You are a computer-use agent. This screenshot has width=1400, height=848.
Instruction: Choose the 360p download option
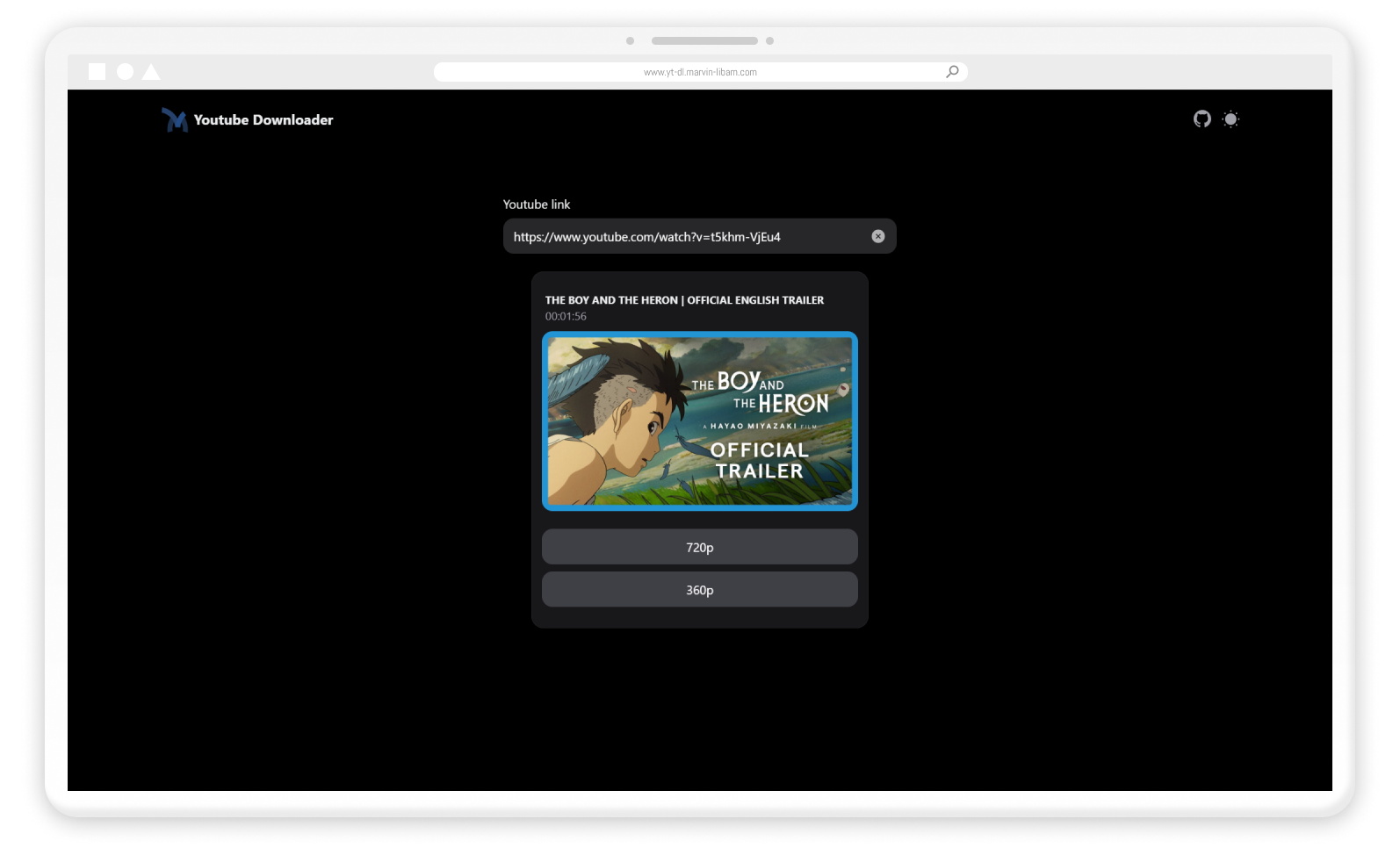(x=699, y=590)
